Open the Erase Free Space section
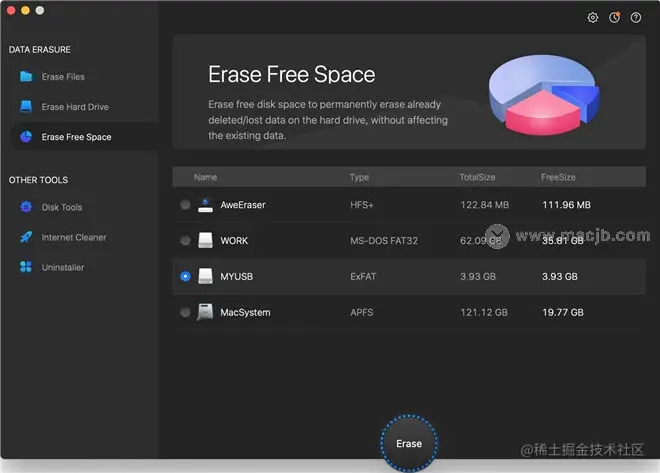Viewport: 660px width, 473px height. [x=84, y=136]
